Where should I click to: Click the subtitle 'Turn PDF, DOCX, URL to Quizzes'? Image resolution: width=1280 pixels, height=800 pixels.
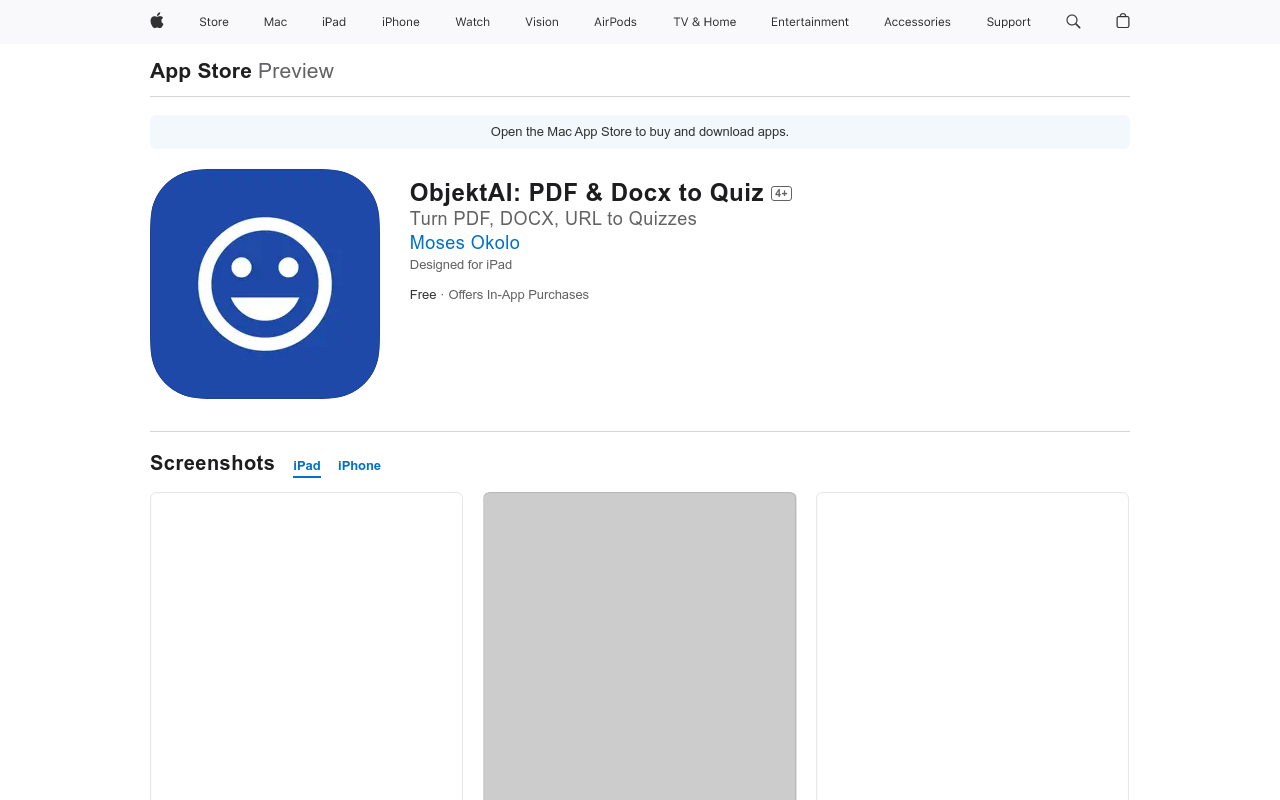[553, 219]
